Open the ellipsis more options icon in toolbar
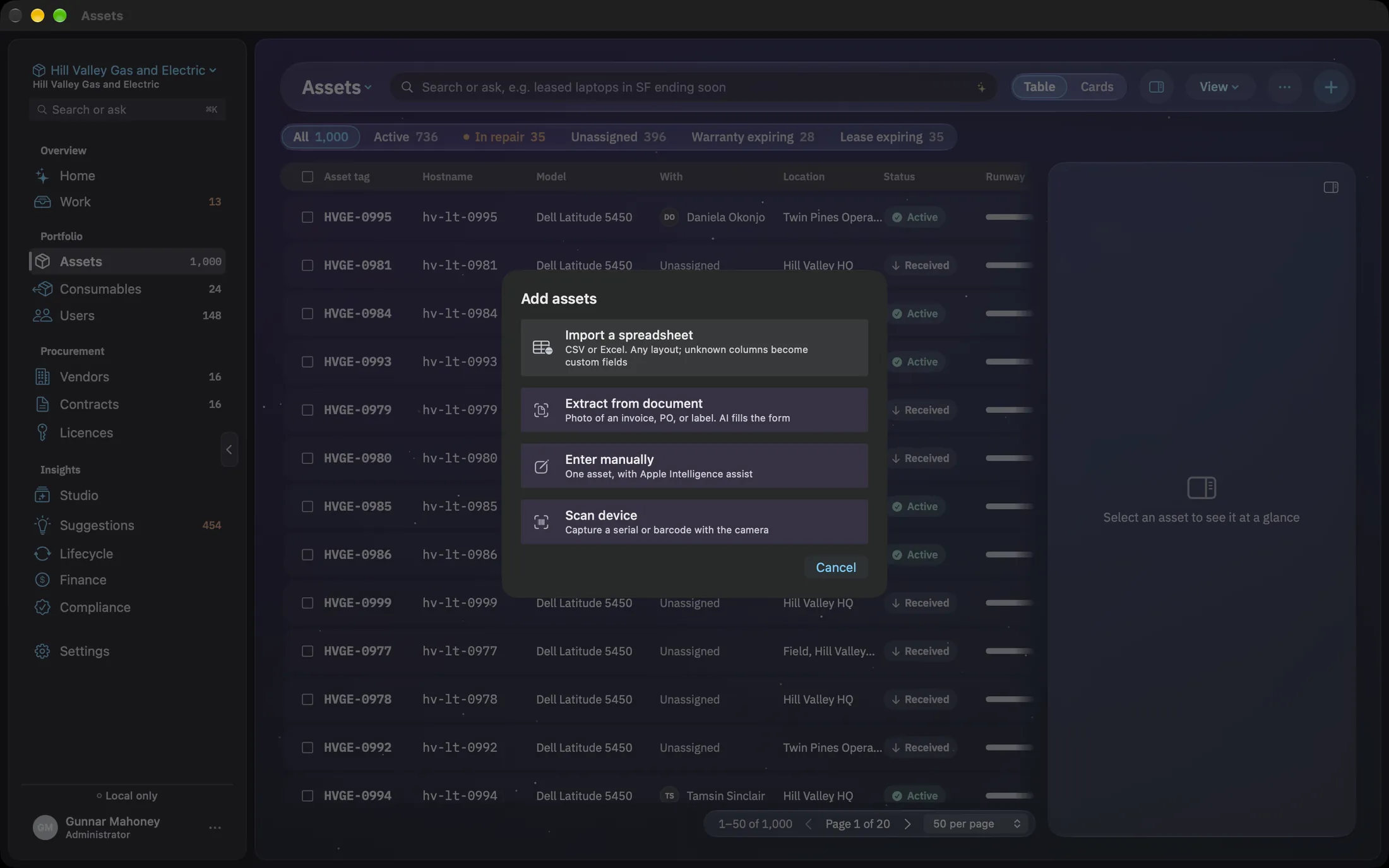 click(x=1284, y=87)
